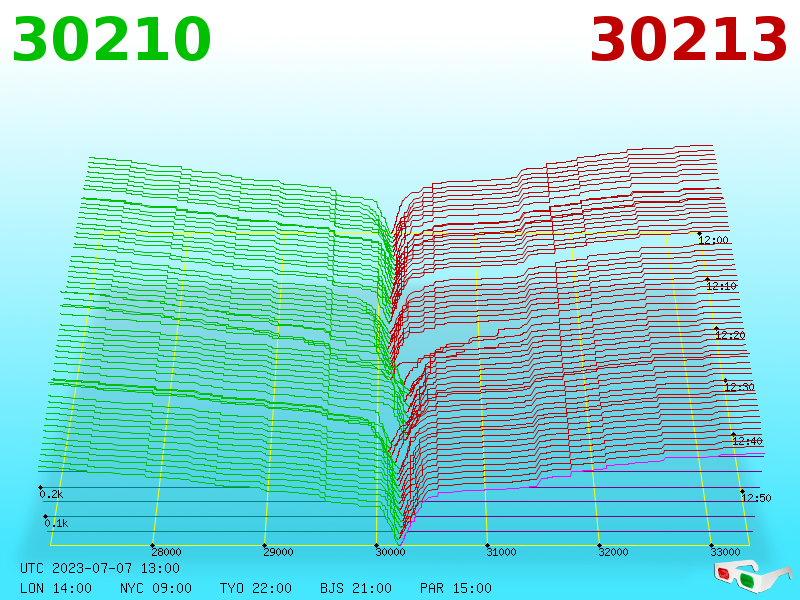Click the green 30210 bid price
Screen dimensions: 800x600
point(111,39)
